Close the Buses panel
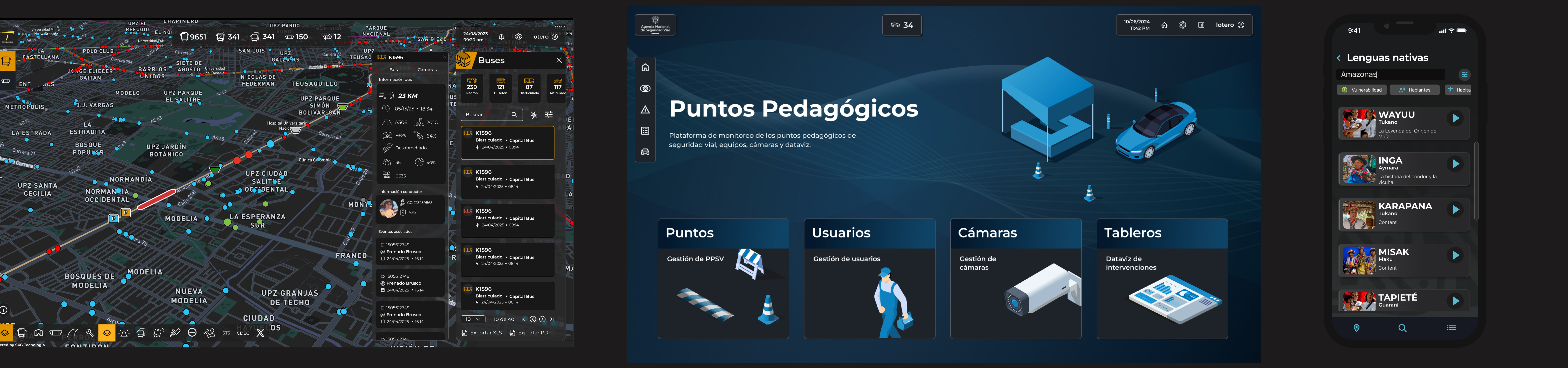Image resolution: width=1568 pixels, height=368 pixels. [559, 60]
